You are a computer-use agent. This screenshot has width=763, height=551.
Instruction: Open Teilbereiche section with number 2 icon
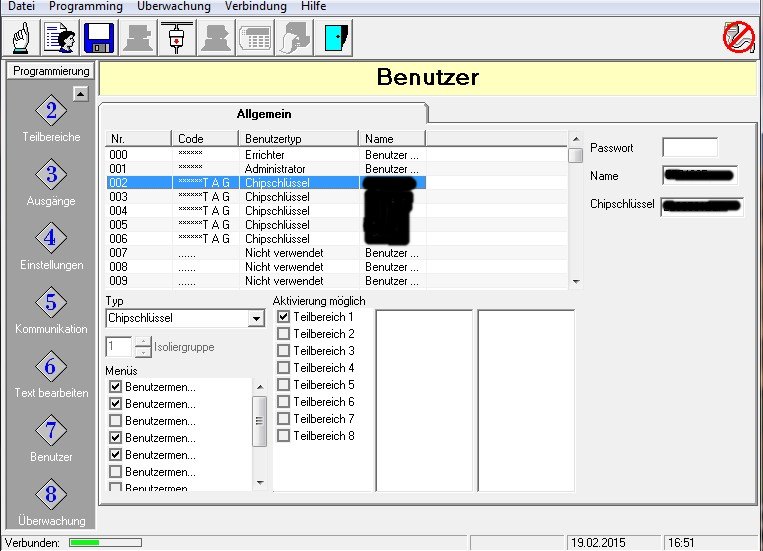tap(51, 112)
